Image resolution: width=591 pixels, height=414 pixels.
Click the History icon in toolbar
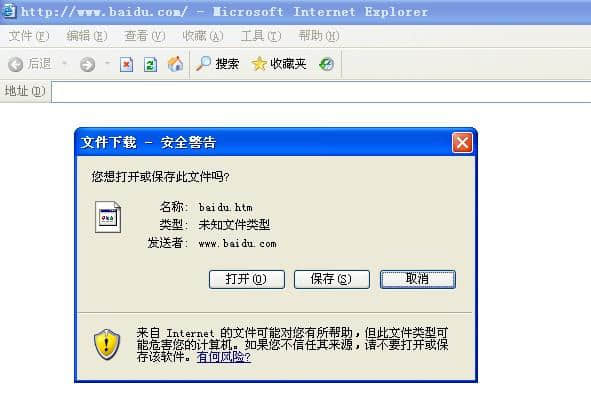coord(326,64)
